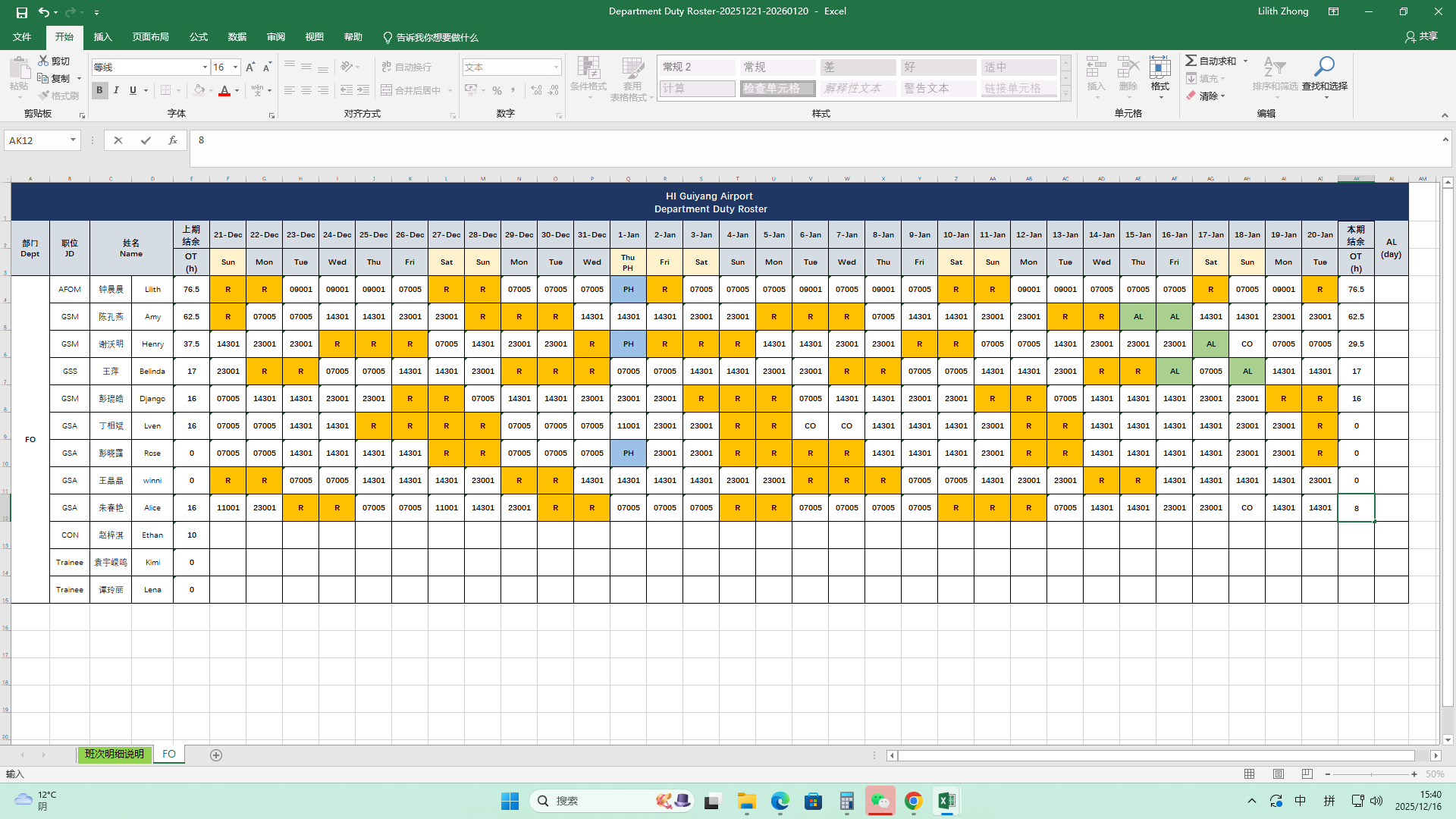Click the 共享 share button

tap(1421, 36)
